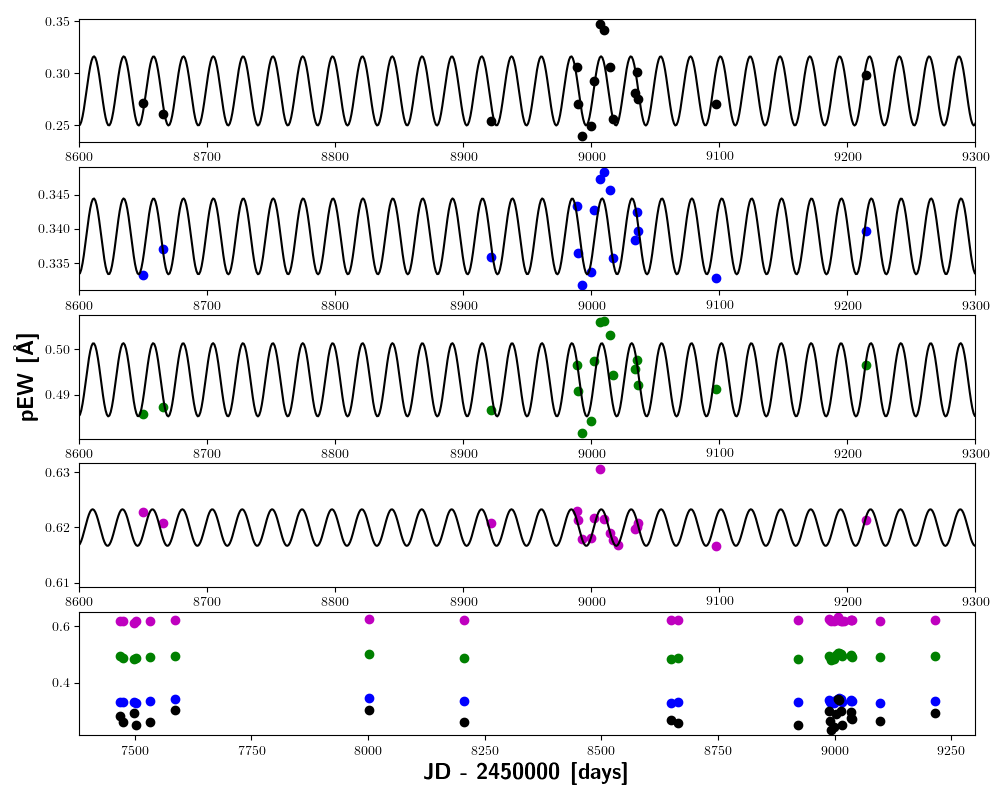Click the green dot near 8200 in bottom panel
The image size is (1000, 800).
(x=464, y=658)
